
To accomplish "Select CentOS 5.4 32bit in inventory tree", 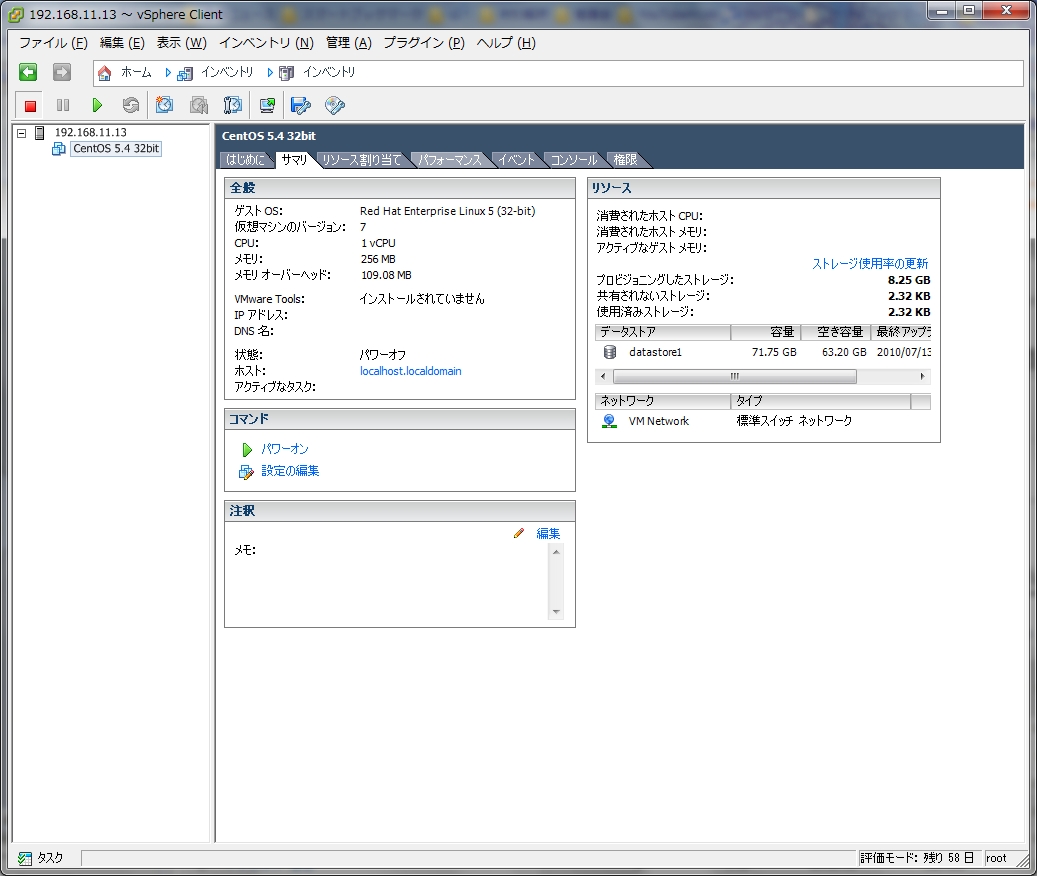I will tap(116, 149).
